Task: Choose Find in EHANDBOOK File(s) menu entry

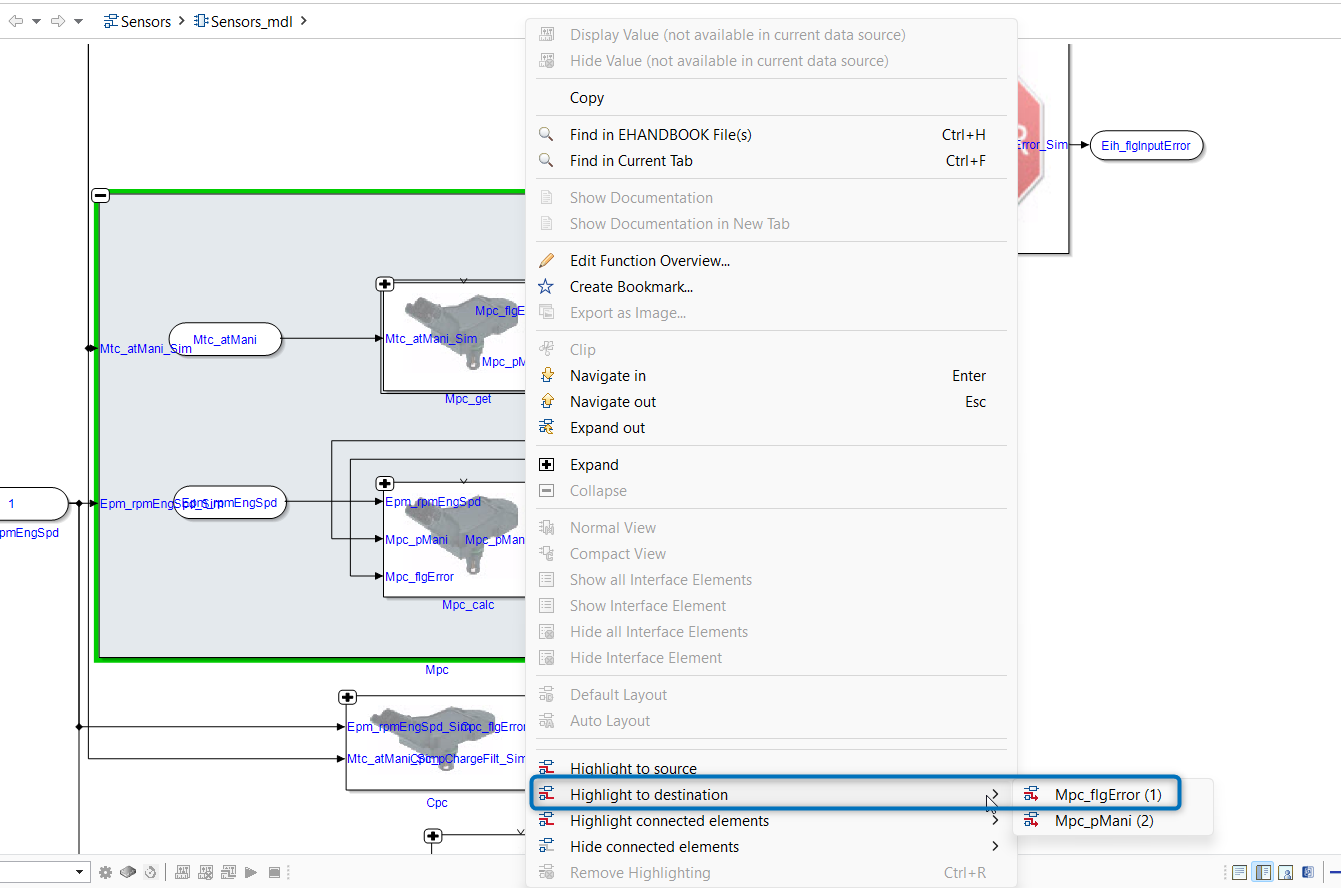Action: [x=660, y=135]
